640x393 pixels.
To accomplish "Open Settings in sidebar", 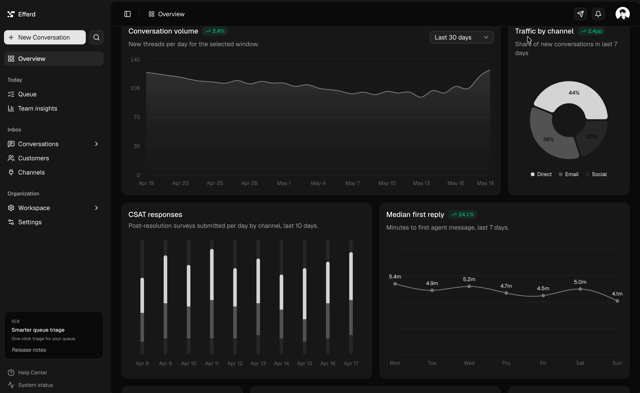I will tap(54, 222).
